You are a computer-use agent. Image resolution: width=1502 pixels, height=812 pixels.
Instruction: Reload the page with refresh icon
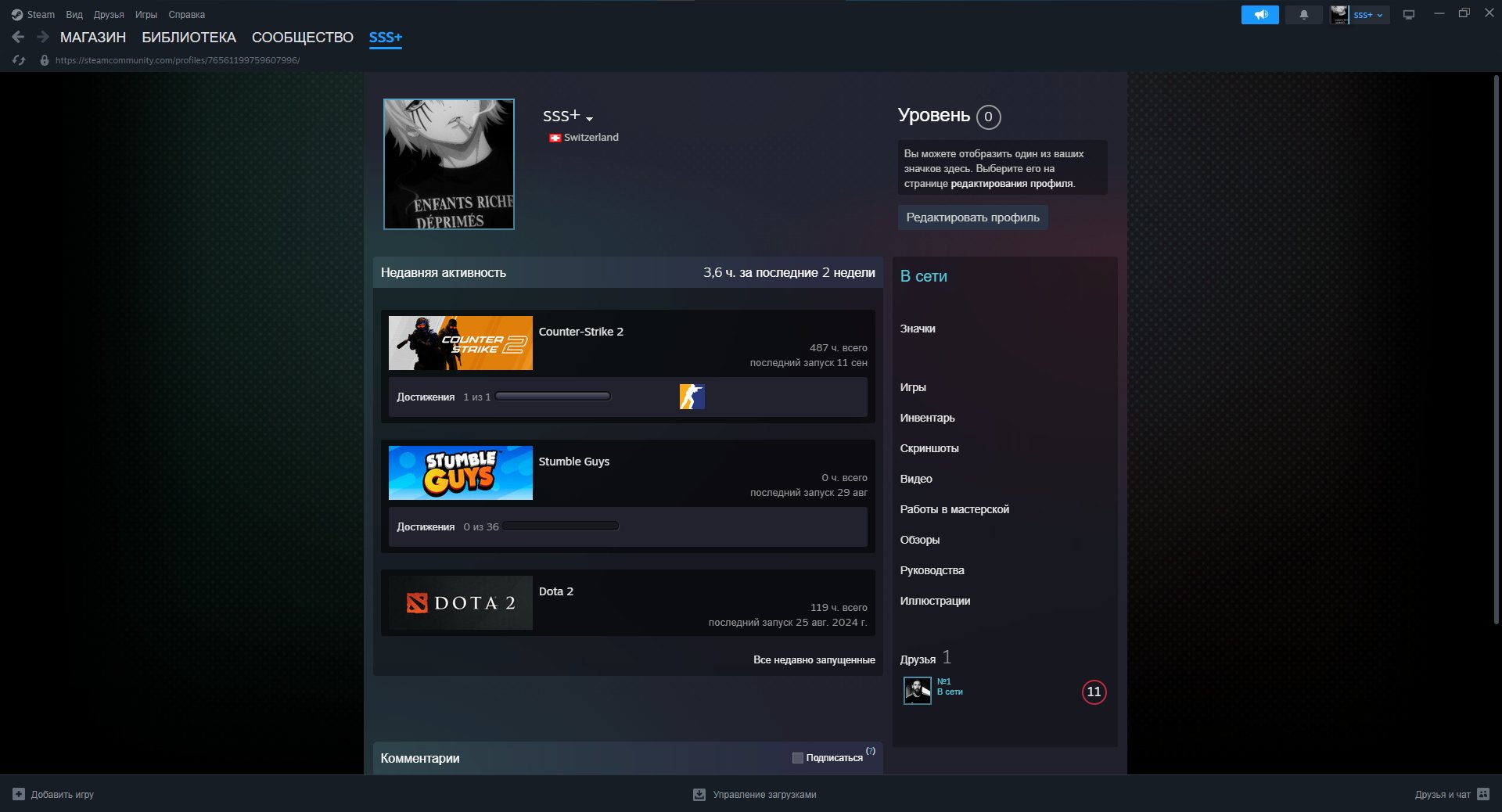tap(19, 60)
